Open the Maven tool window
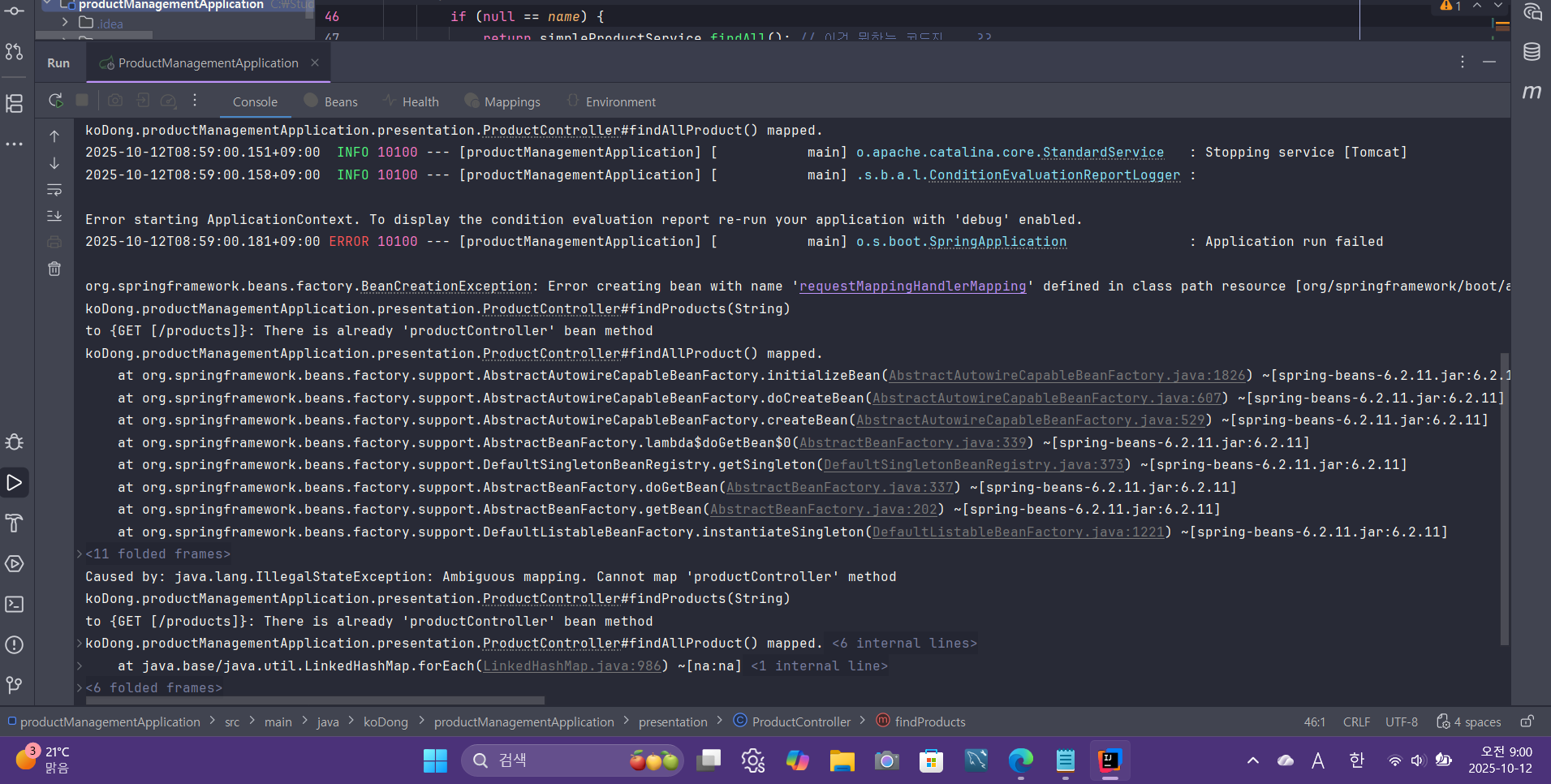This screenshot has height=784, width=1551. [x=1532, y=92]
